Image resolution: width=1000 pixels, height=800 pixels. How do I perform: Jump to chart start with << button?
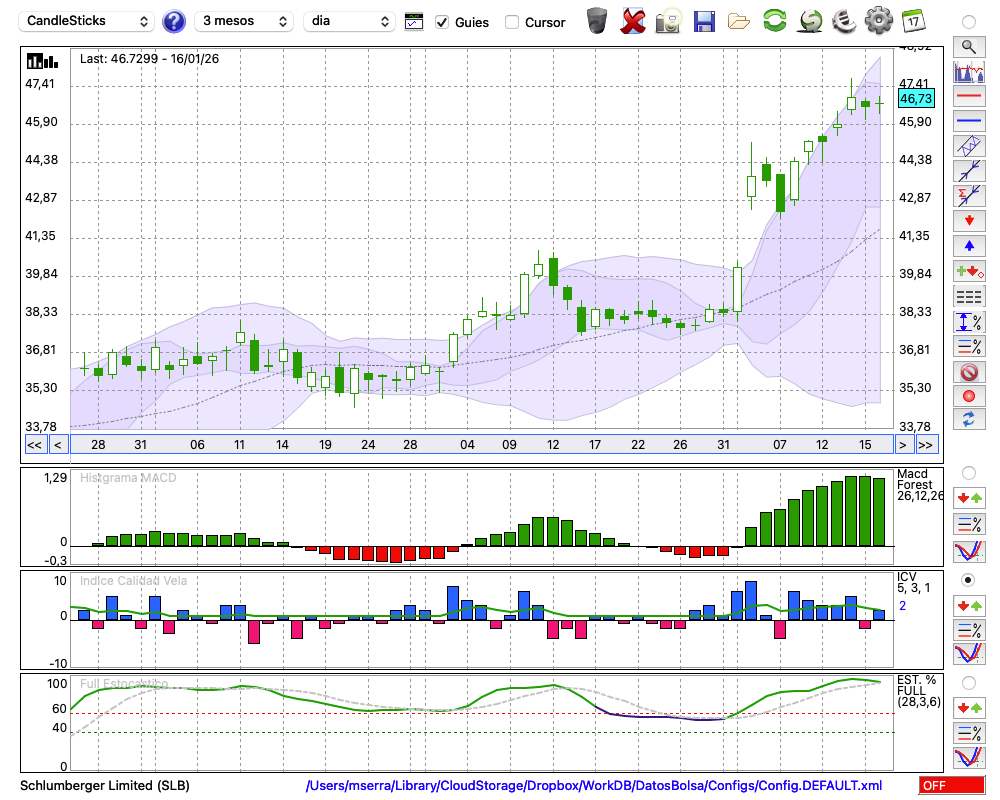[34, 445]
